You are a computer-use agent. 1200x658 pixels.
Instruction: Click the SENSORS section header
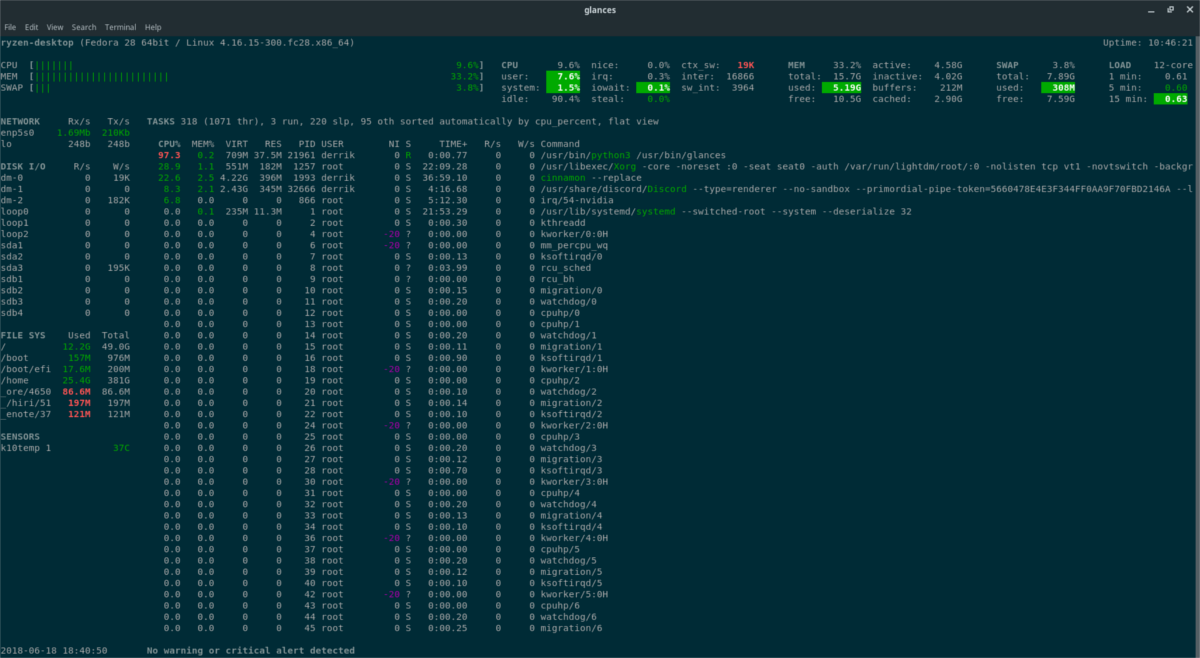[x=21, y=437]
